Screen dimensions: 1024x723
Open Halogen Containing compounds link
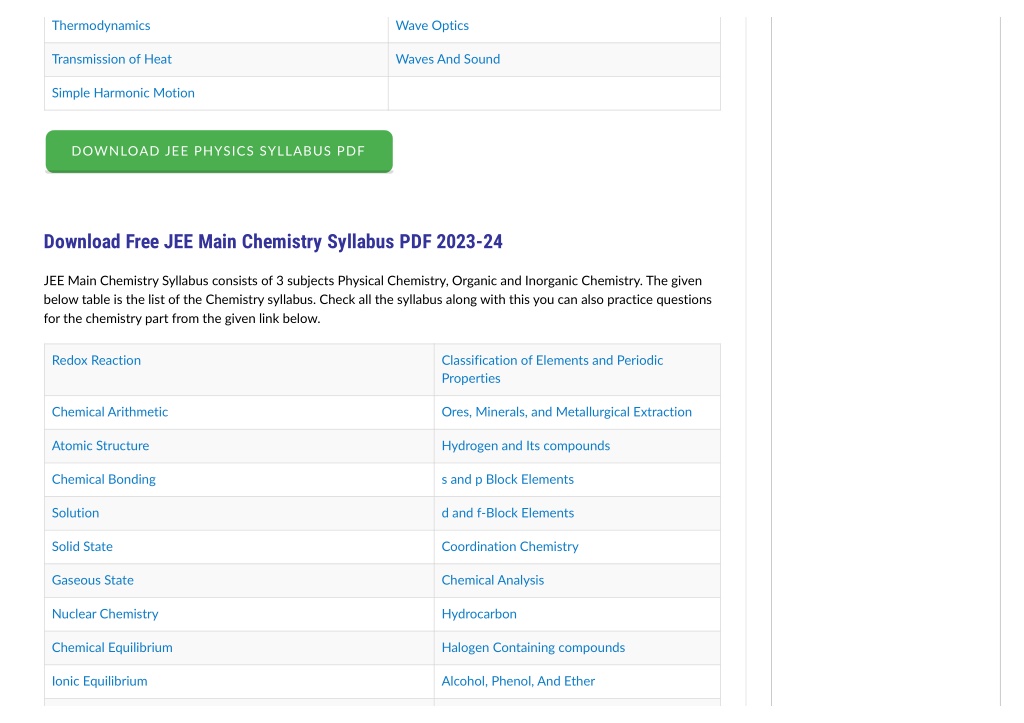[x=533, y=648]
